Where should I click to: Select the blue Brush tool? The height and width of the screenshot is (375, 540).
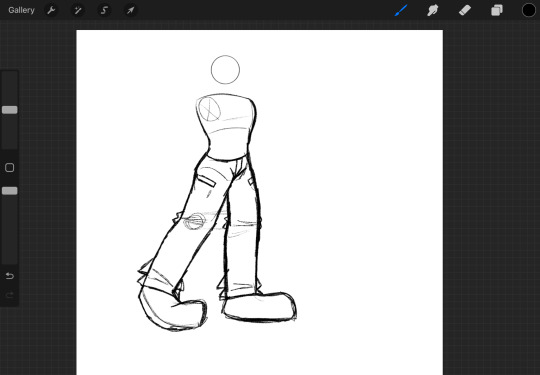[401, 10]
